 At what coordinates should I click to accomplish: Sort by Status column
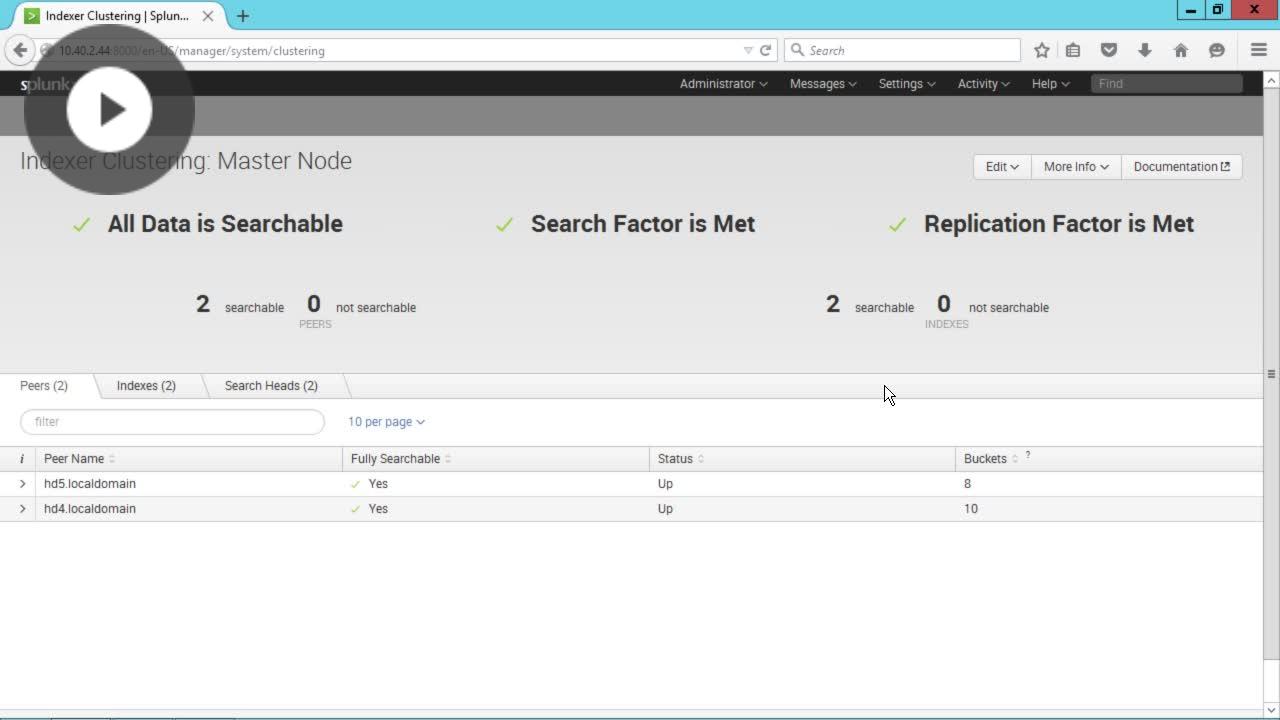pyautogui.click(x=681, y=459)
